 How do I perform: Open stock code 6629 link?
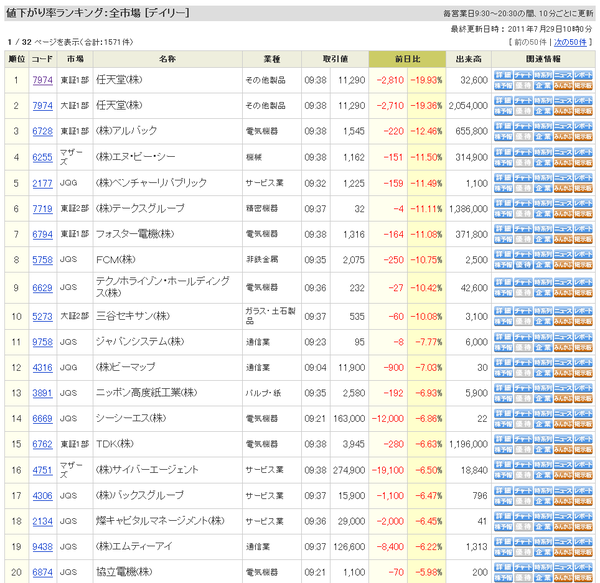pos(42,288)
